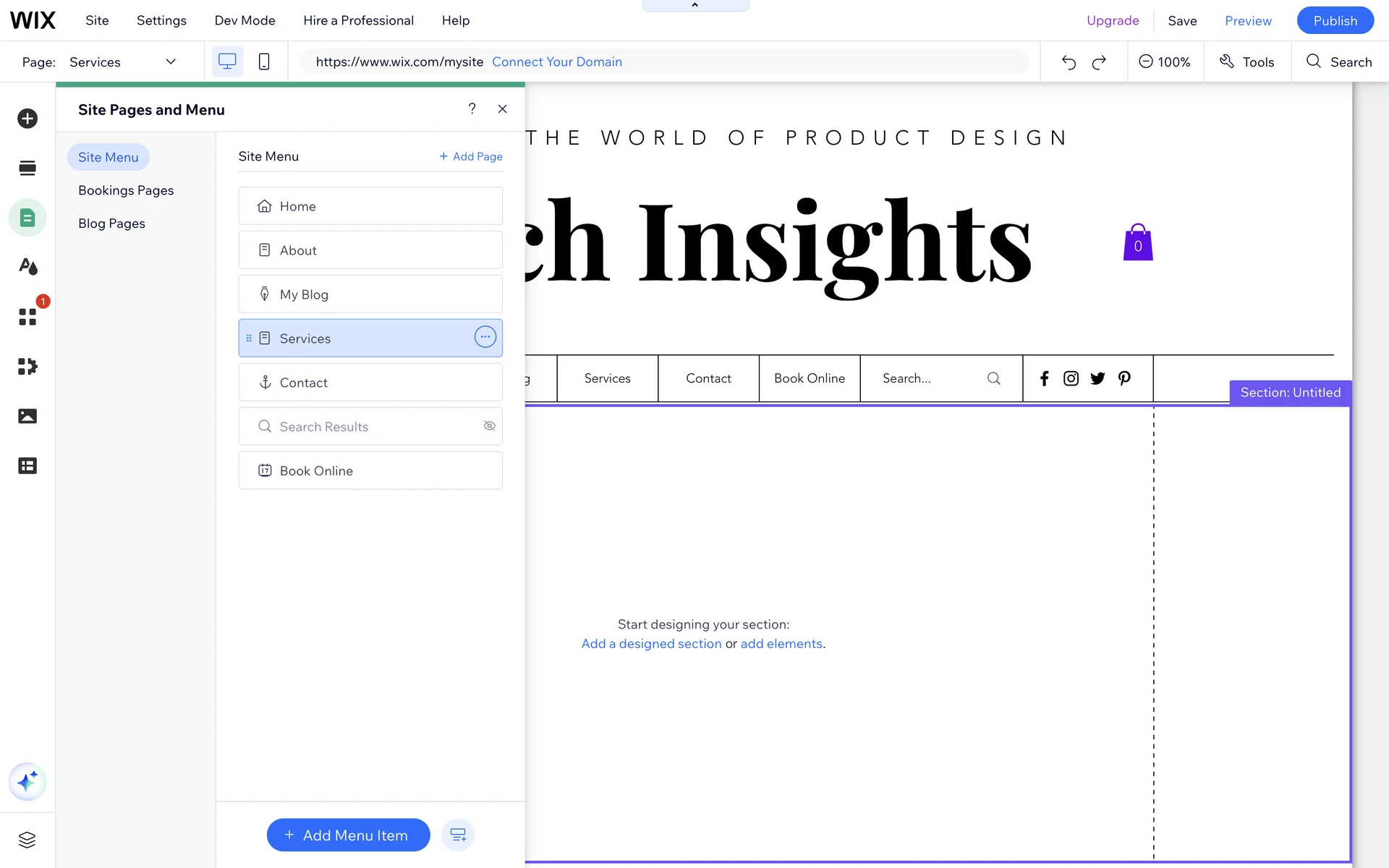Image resolution: width=1389 pixels, height=868 pixels.
Task: Open Services page more actions menu
Action: coord(485,337)
